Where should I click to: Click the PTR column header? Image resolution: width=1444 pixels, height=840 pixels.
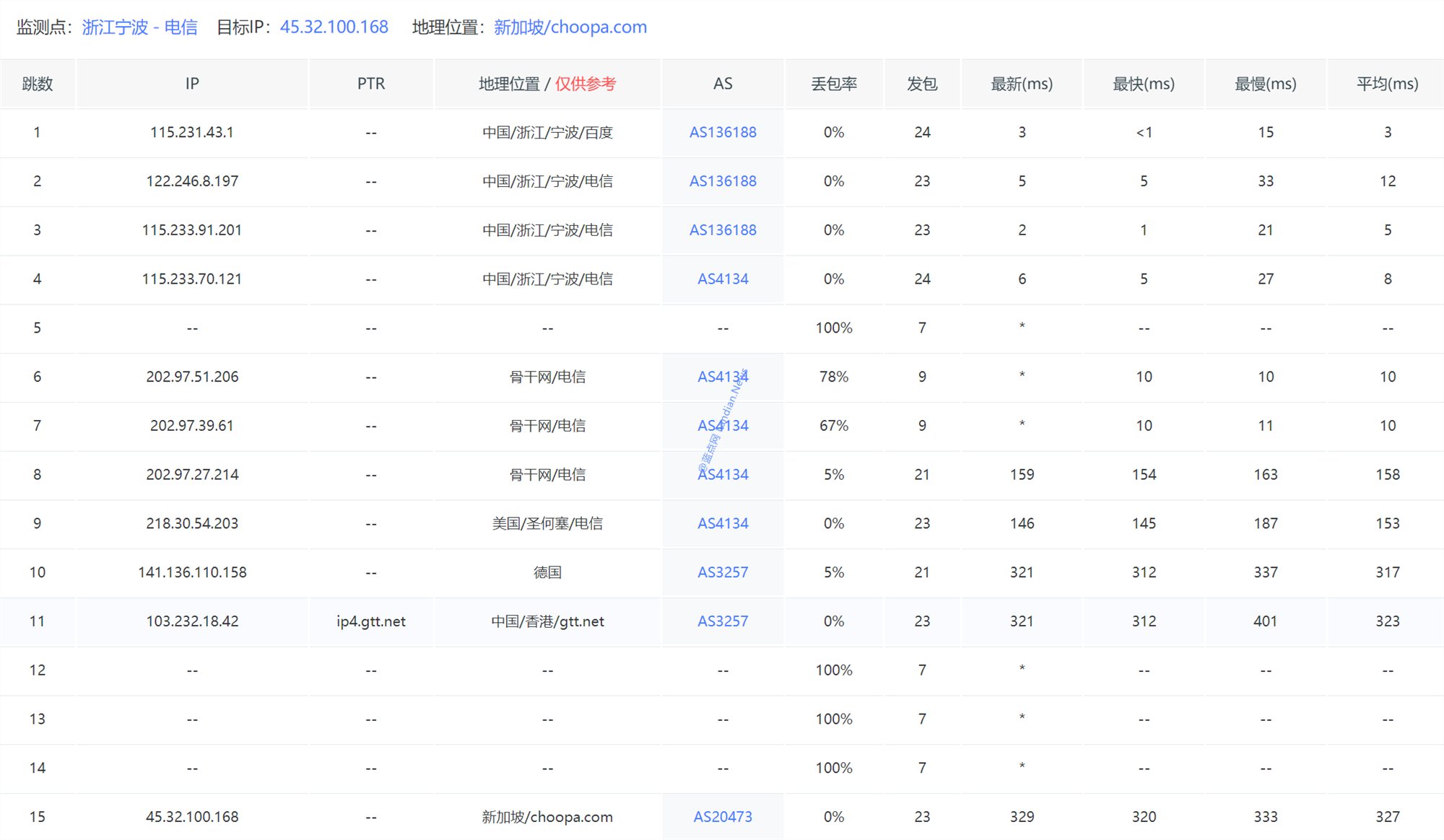(371, 84)
